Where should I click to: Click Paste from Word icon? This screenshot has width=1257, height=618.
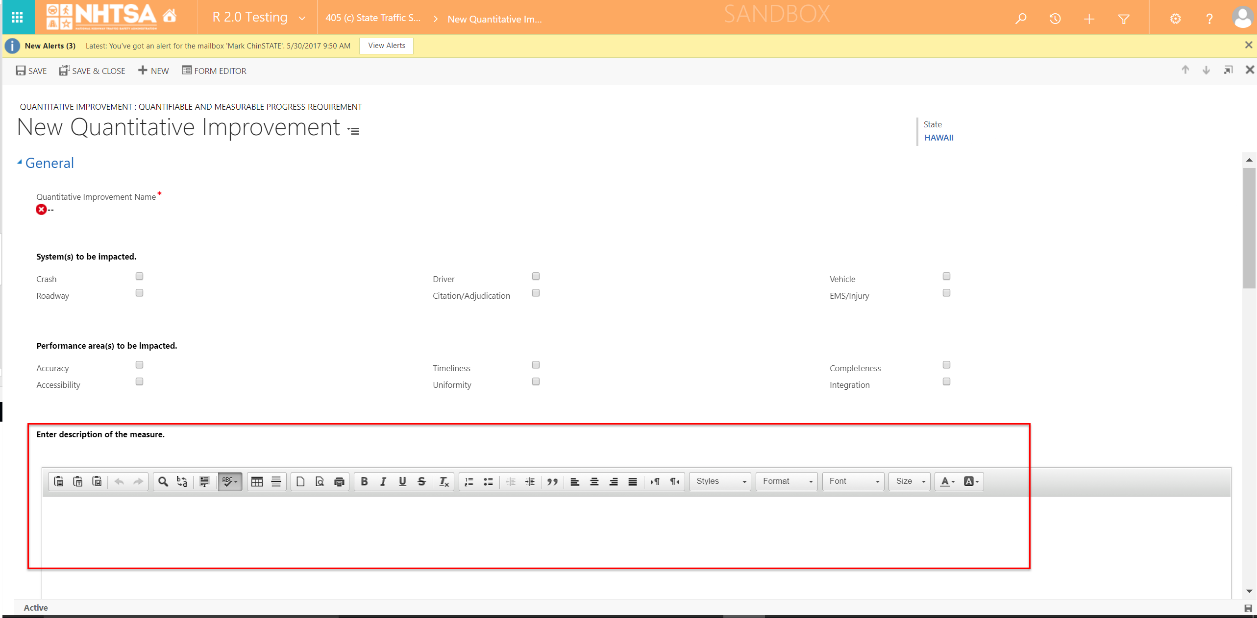pos(96,481)
